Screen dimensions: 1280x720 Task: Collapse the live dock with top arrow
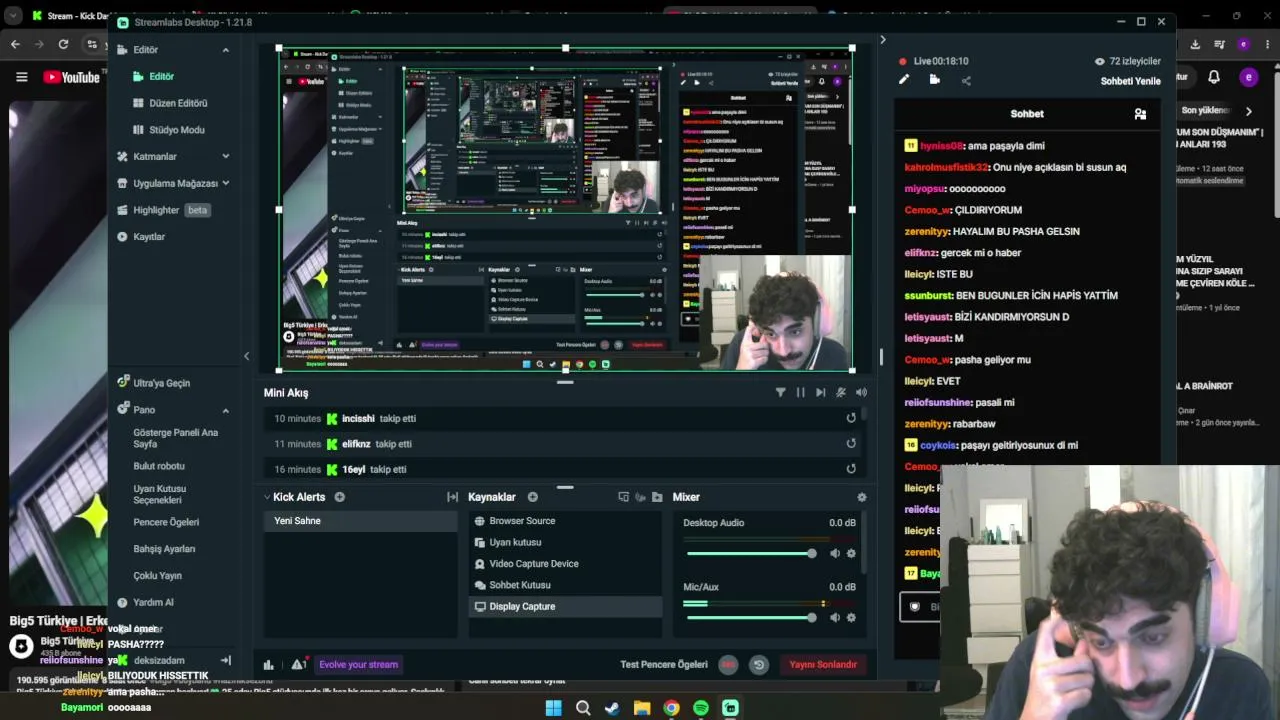[x=882, y=40]
